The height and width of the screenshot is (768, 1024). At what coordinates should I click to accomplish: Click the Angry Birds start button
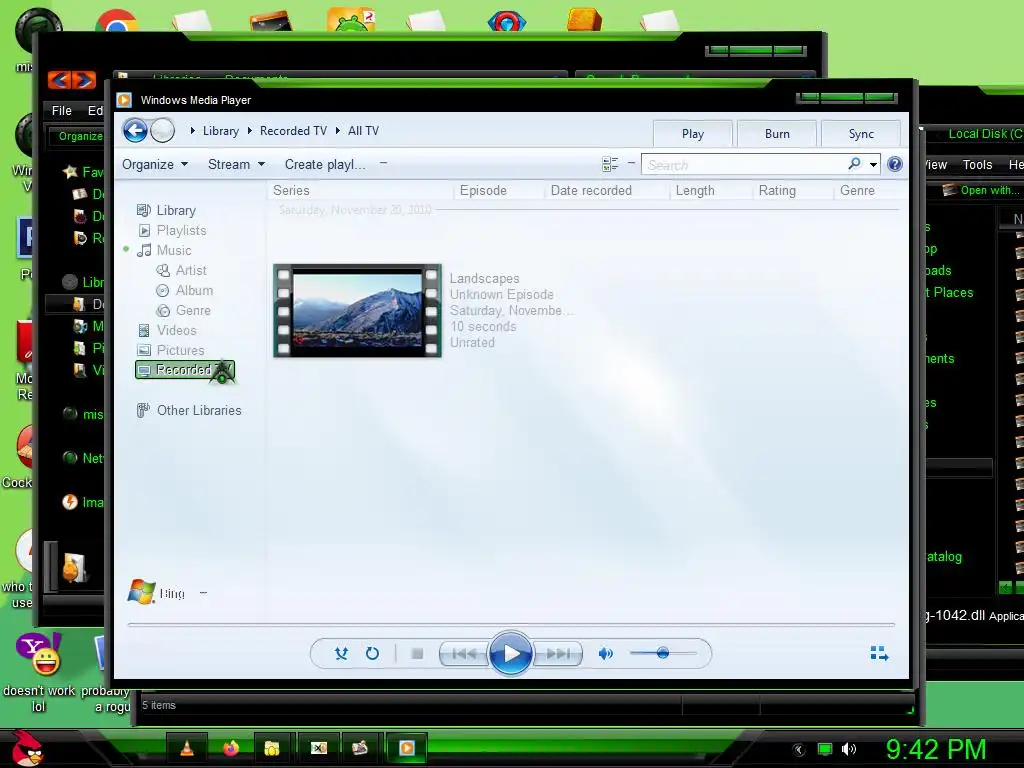[26, 748]
